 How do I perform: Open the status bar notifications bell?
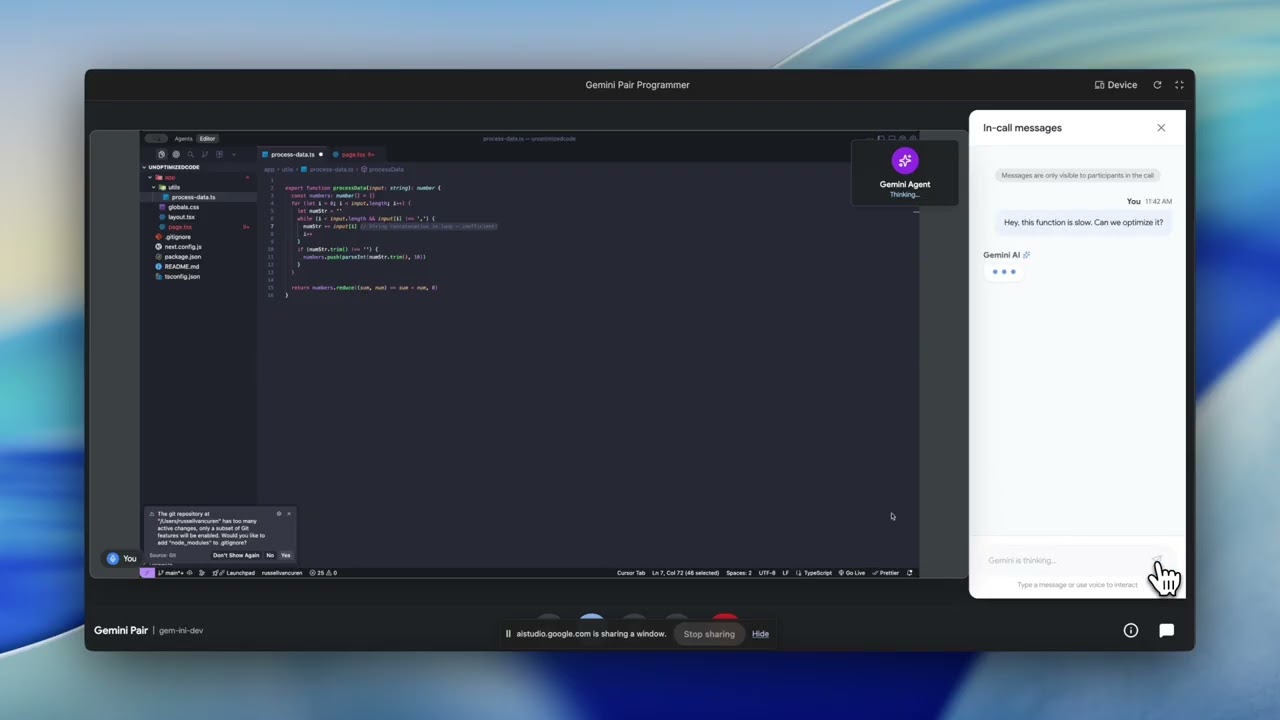coord(909,573)
